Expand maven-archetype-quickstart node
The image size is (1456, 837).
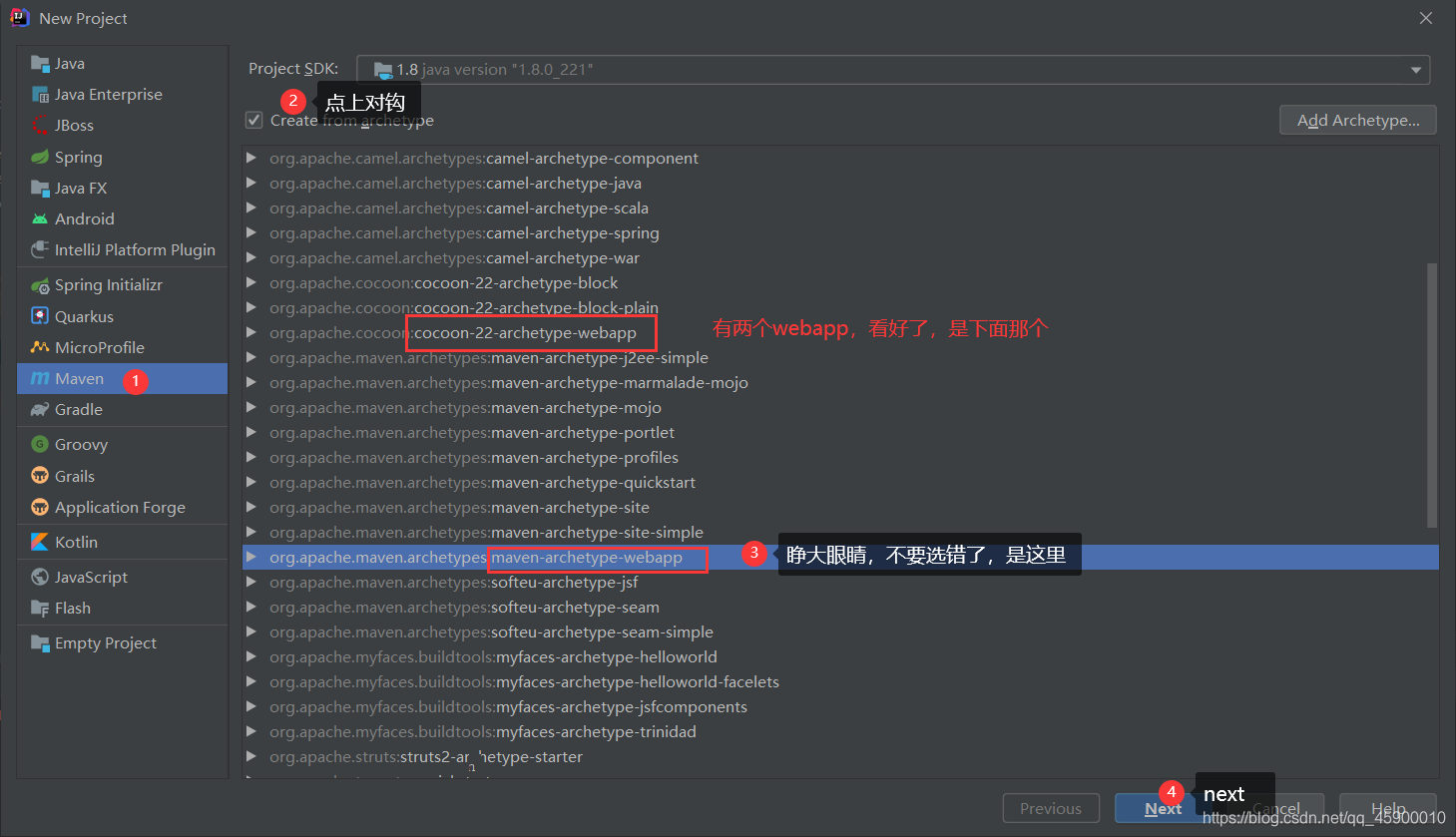251,482
